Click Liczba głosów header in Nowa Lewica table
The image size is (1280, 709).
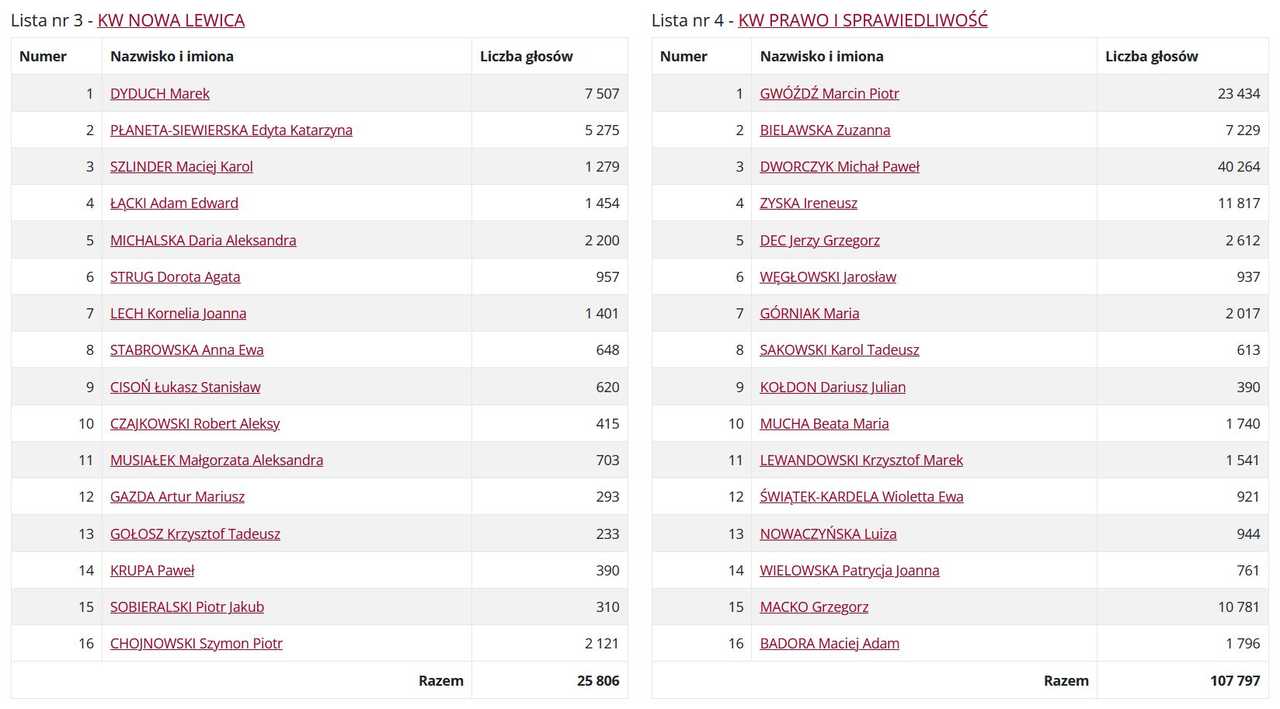(526, 56)
